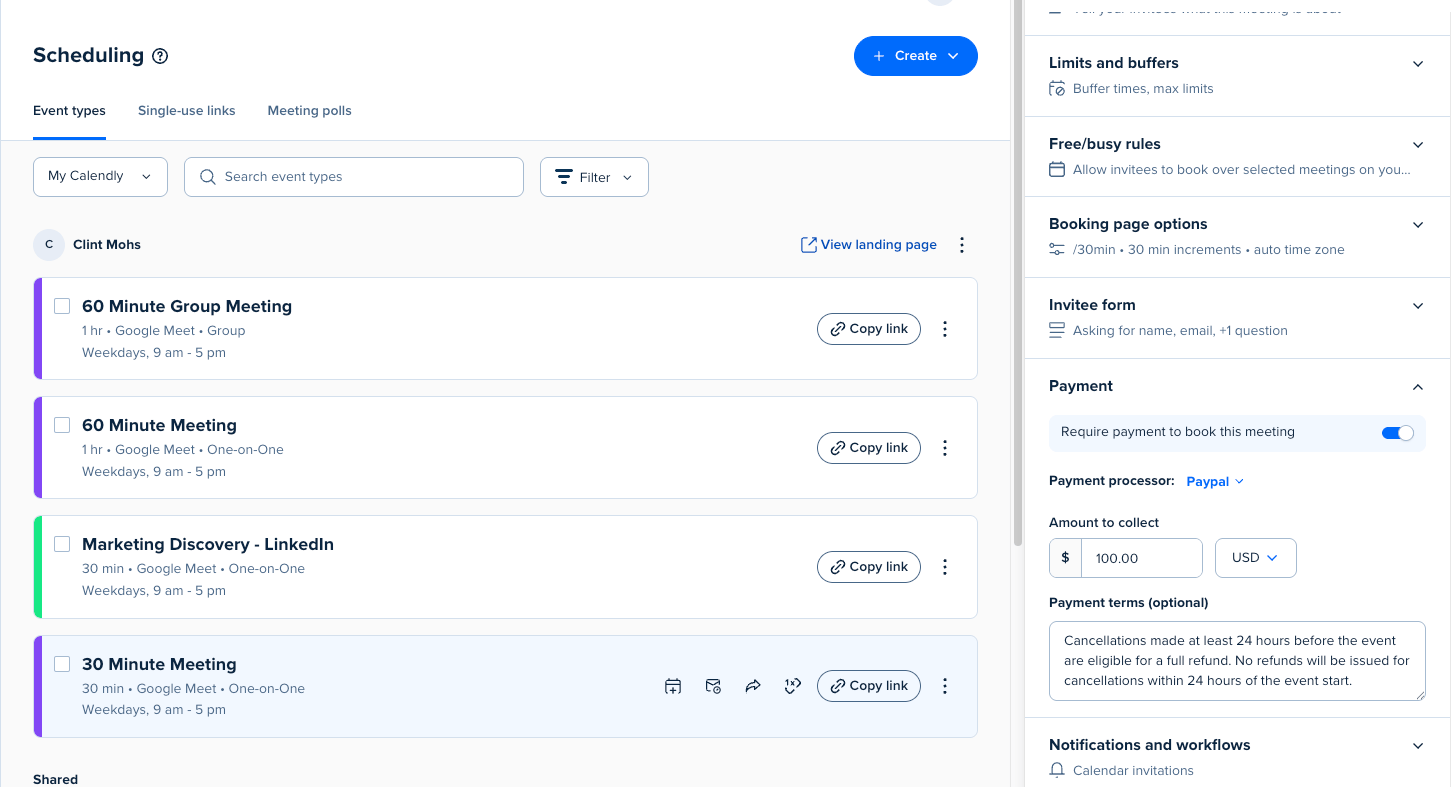Open the three-dot menu beside View landing page
Viewport: 1451px width, 787px height.
click(x=962, y=245)
